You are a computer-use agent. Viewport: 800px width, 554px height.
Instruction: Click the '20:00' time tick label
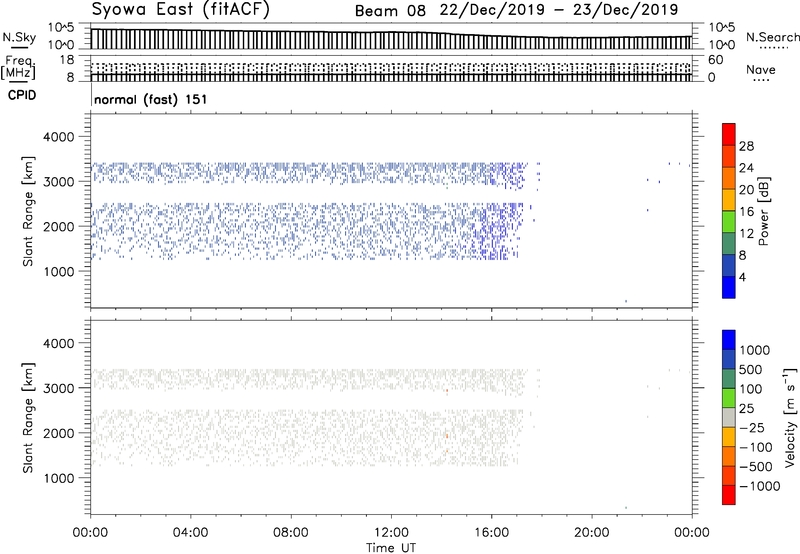[592, 533]
